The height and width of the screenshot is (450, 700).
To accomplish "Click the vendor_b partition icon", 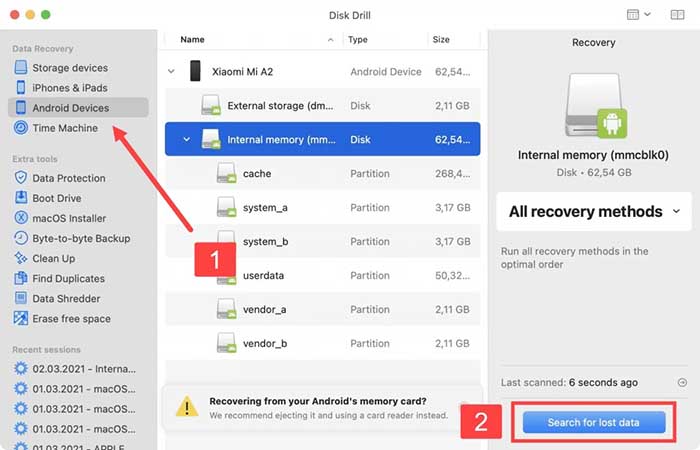I will click(226, 343).
